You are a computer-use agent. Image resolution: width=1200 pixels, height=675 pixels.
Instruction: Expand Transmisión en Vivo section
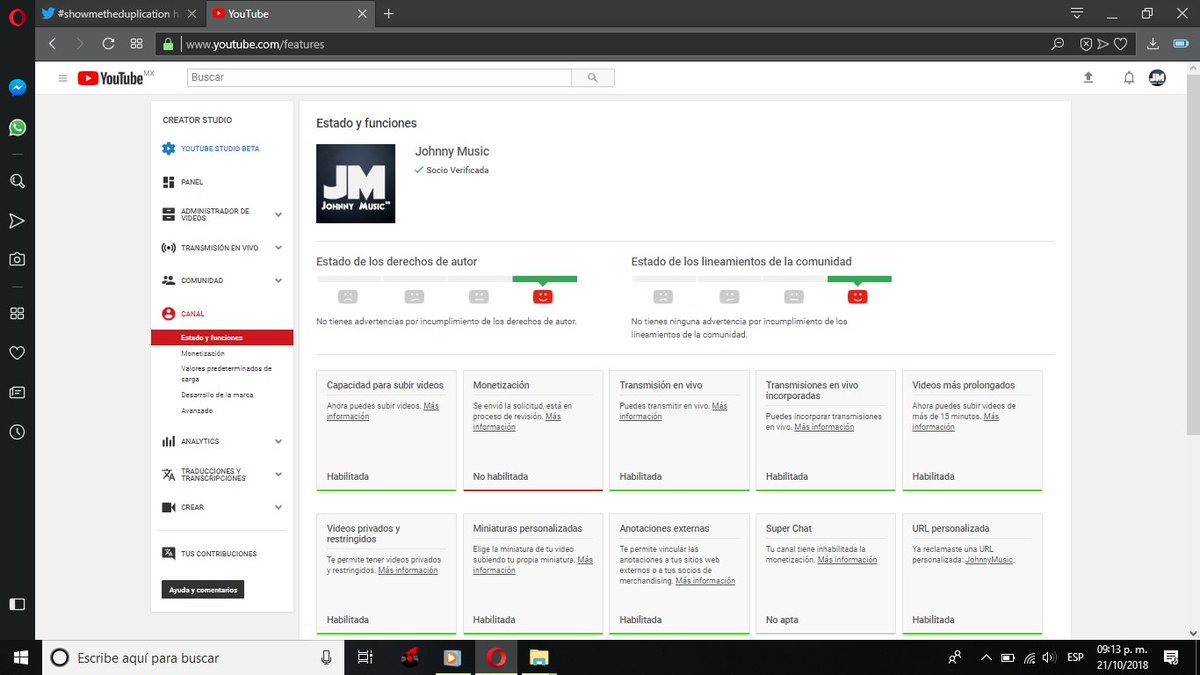(x=278, y=248)
